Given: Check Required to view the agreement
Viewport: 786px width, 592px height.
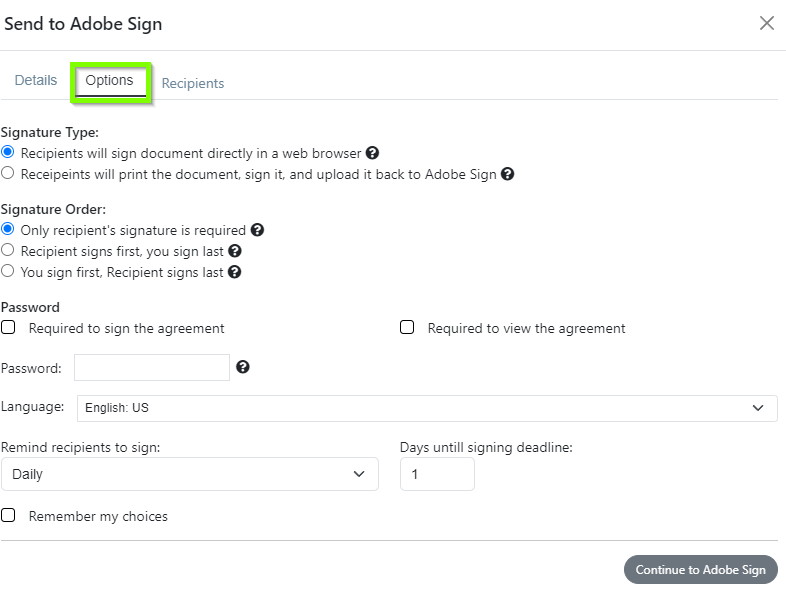Looking at the screenshot, I should point(407,327).
